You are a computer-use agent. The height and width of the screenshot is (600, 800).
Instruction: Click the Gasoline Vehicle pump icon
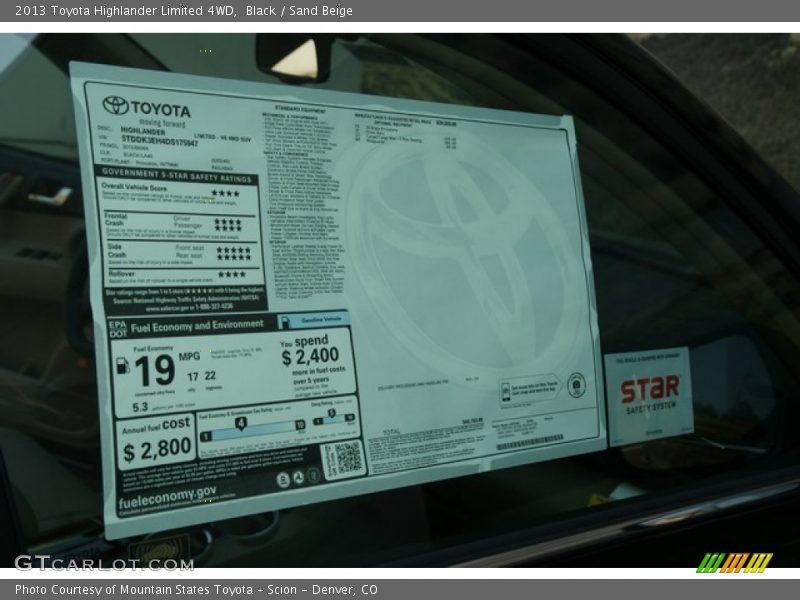tap(285, 322)
